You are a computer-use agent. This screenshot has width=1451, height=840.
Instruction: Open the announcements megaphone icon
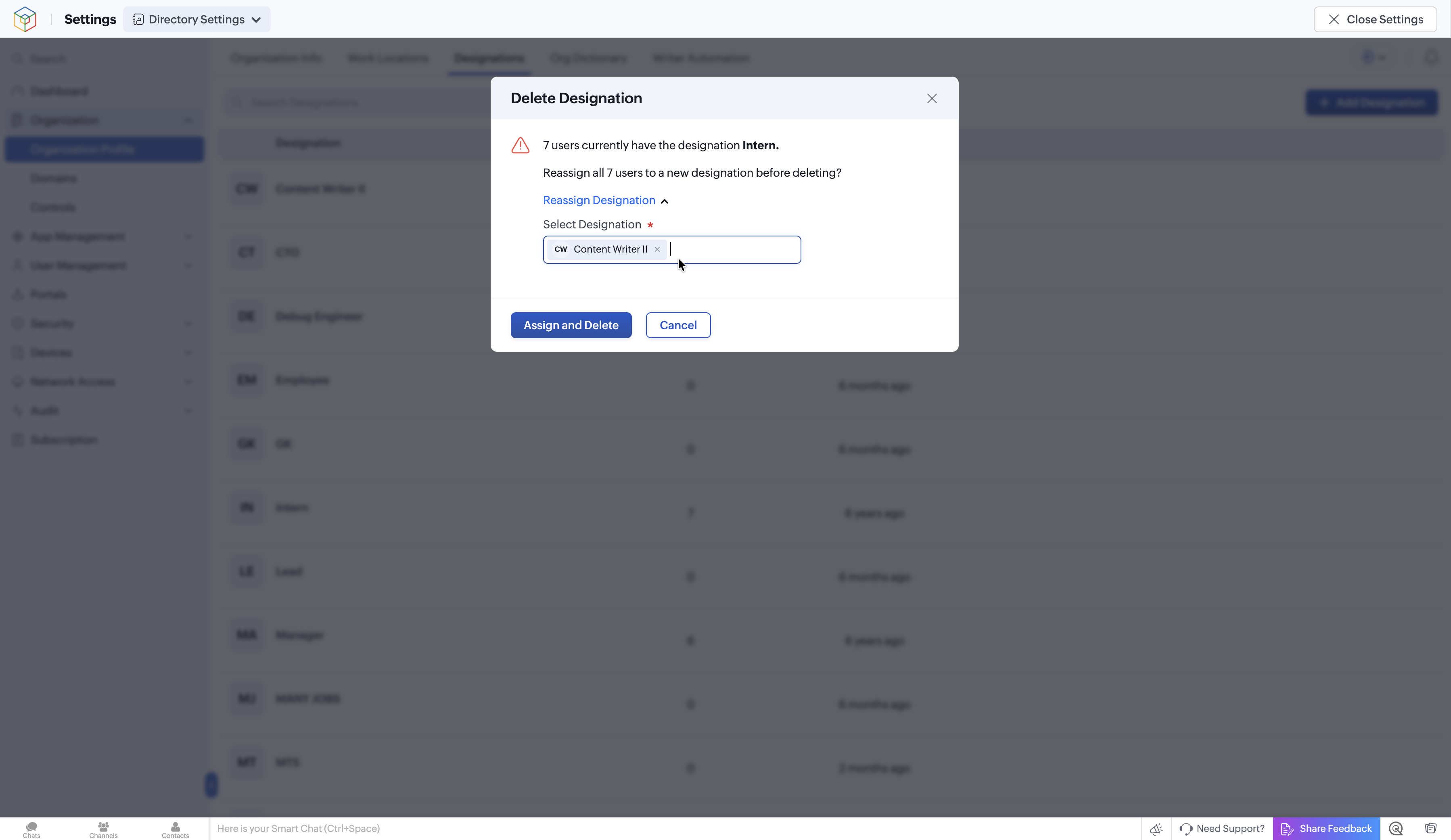[1156, 829]
